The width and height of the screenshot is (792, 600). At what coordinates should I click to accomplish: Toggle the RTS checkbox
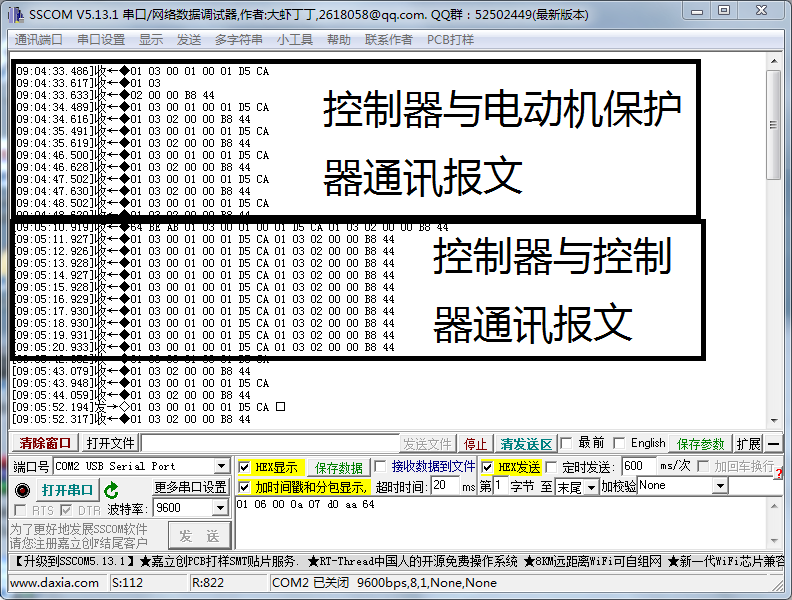(21, 510)
